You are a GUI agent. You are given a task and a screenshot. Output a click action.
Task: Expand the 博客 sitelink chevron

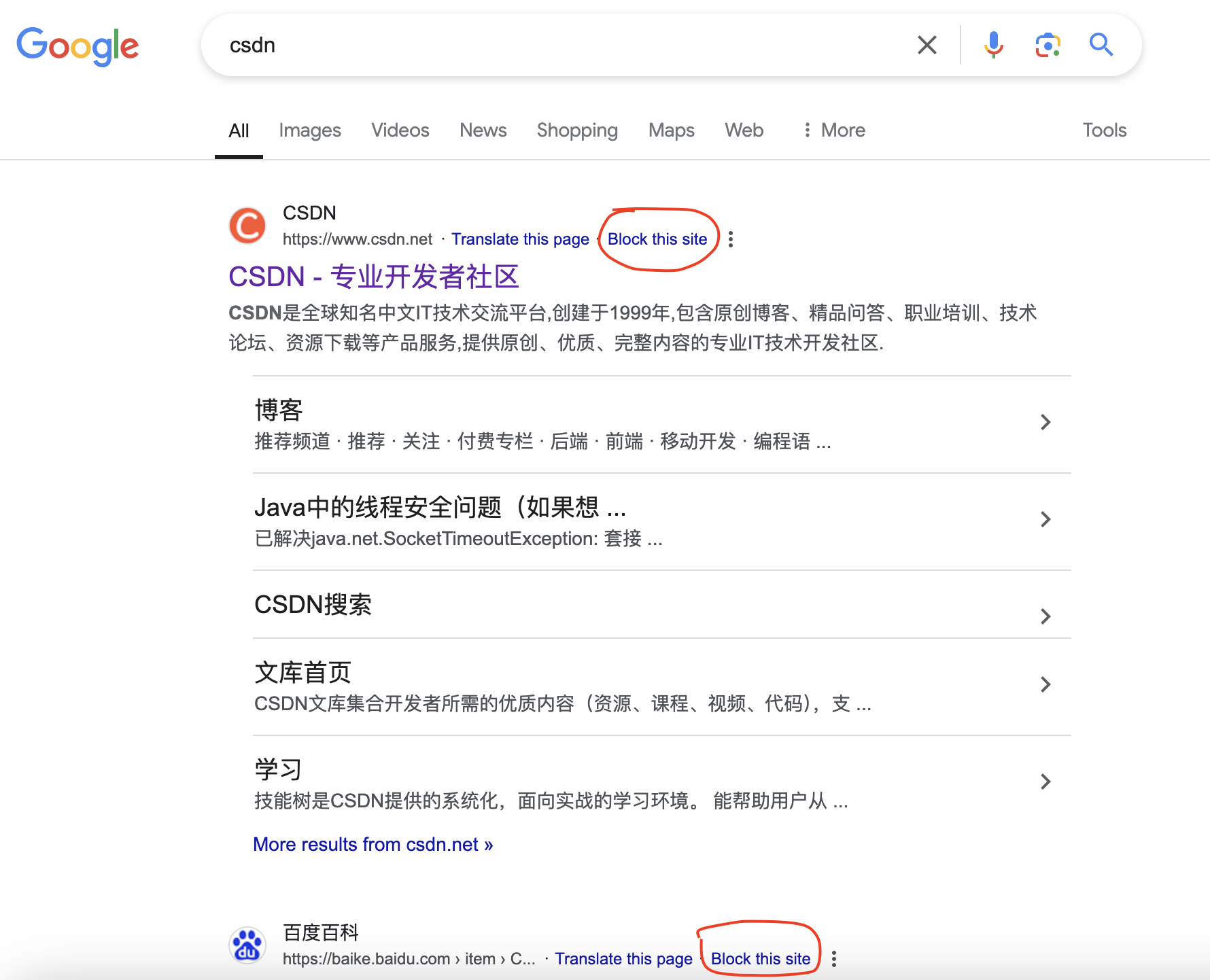[x=1045, y=422]
